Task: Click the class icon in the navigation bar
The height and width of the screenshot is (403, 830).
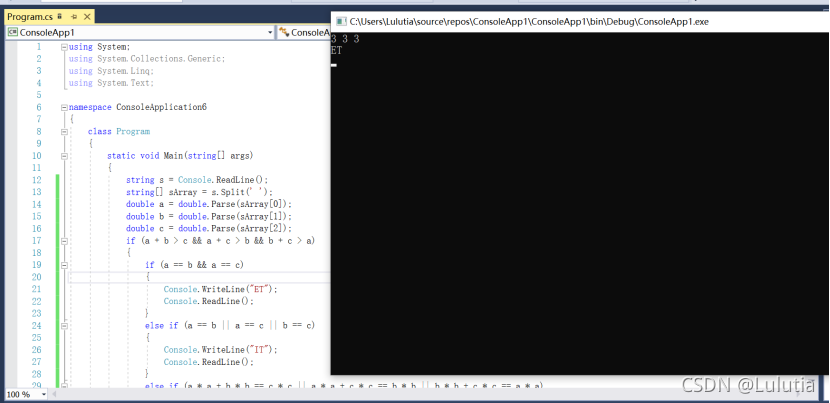Action: point(284,32)
